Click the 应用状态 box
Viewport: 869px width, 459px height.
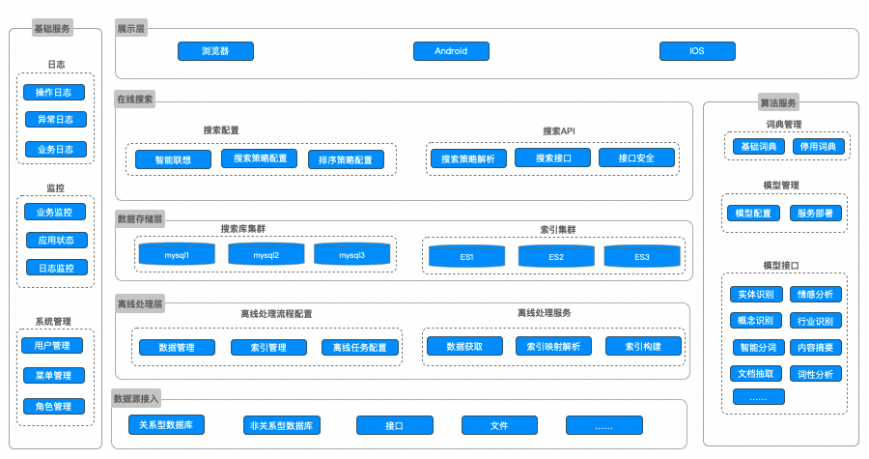(x=57, y=240)
